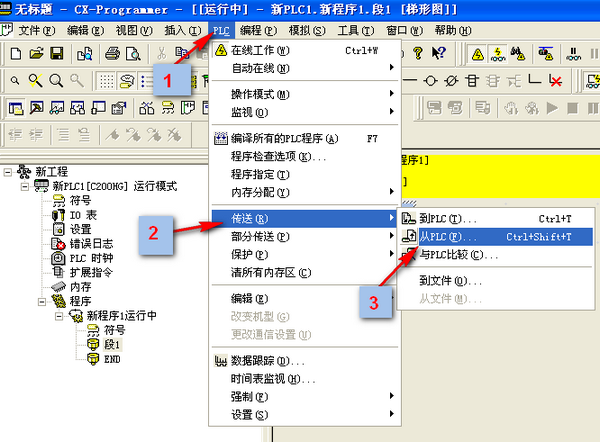The image size is (600, 442).
Task: Click the red X delete line icon
Action: click(555, 81)
